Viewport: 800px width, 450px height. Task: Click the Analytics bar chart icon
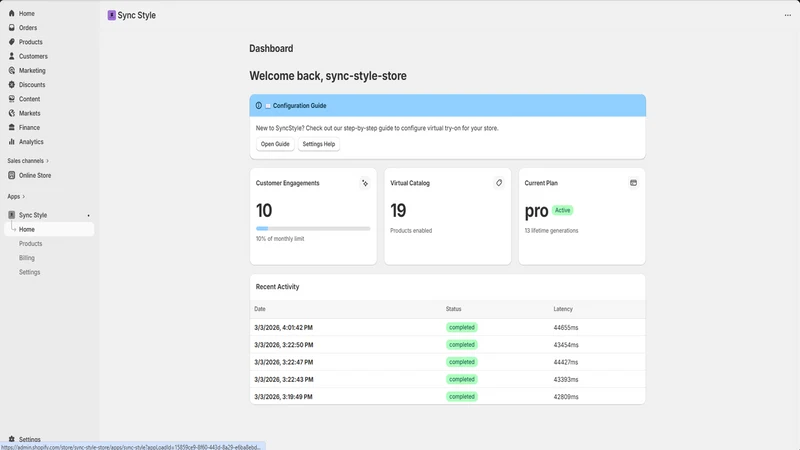[12, 142]
